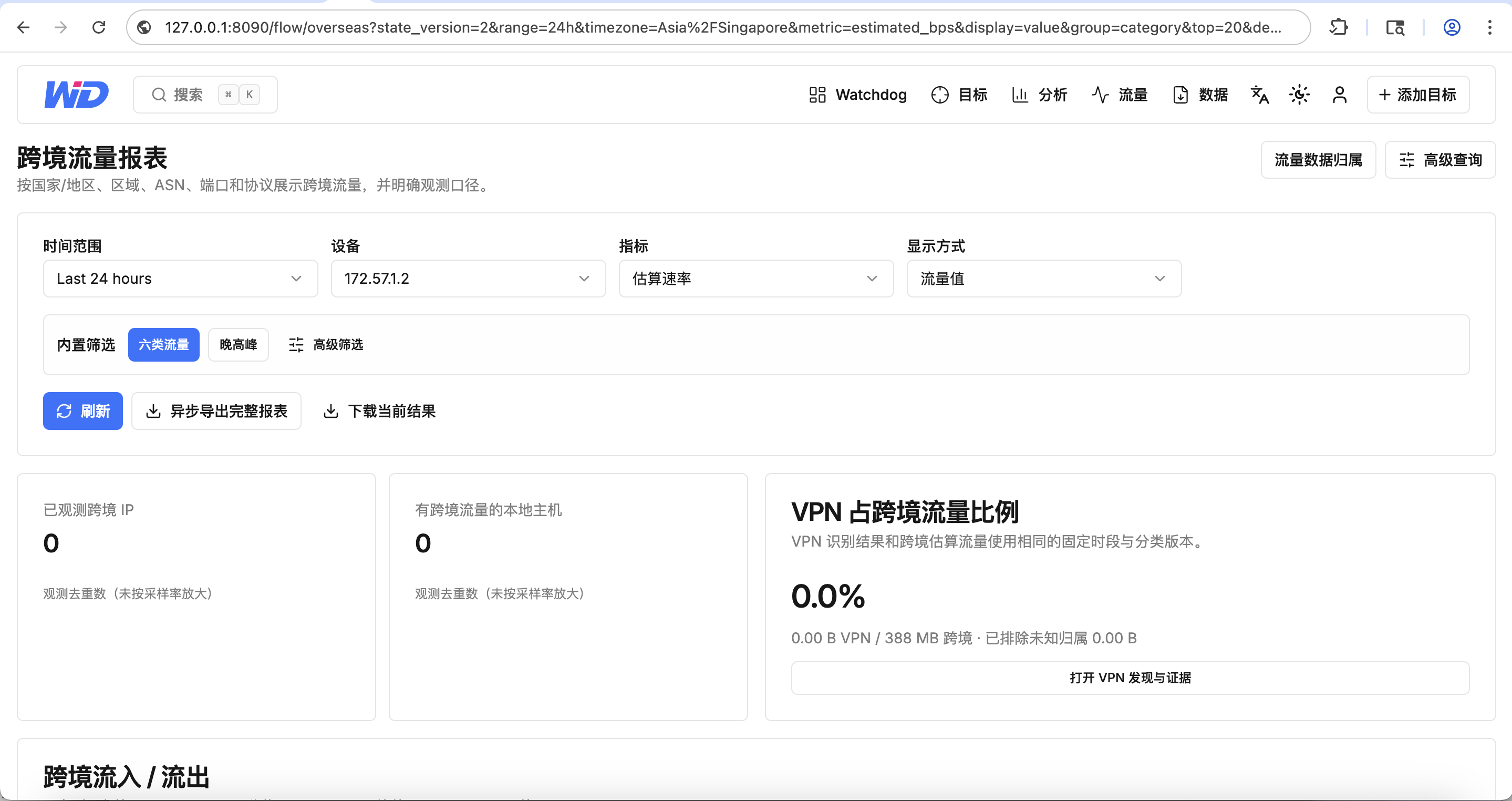This screenshot has width=1512, height=801.
Task: Click the 有跨境流量的本地主机 card label
Action: (489, 510)
